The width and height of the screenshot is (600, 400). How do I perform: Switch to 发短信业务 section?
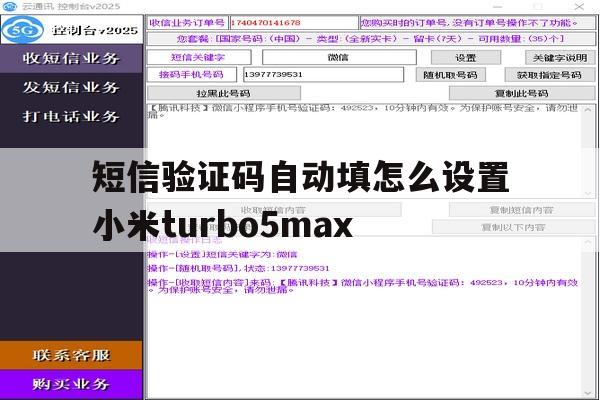(71, 87)
